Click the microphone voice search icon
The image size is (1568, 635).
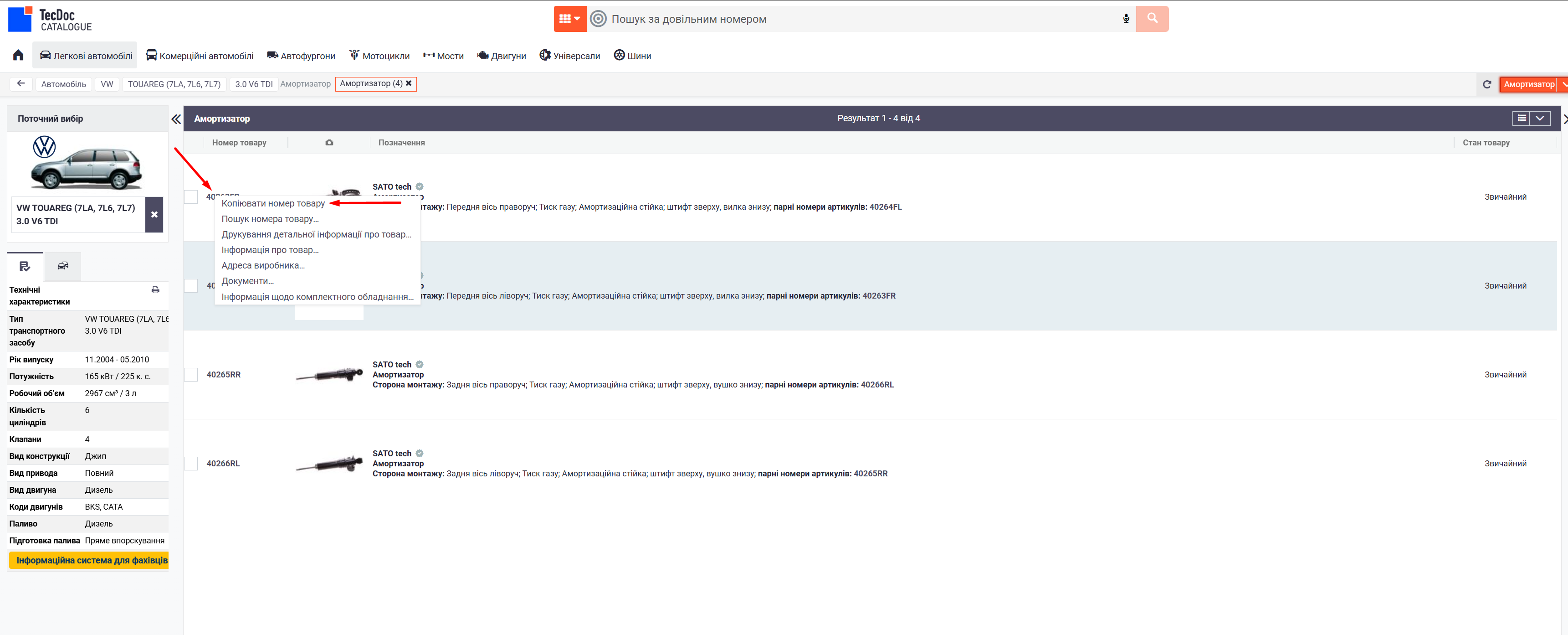point(1126,19)
